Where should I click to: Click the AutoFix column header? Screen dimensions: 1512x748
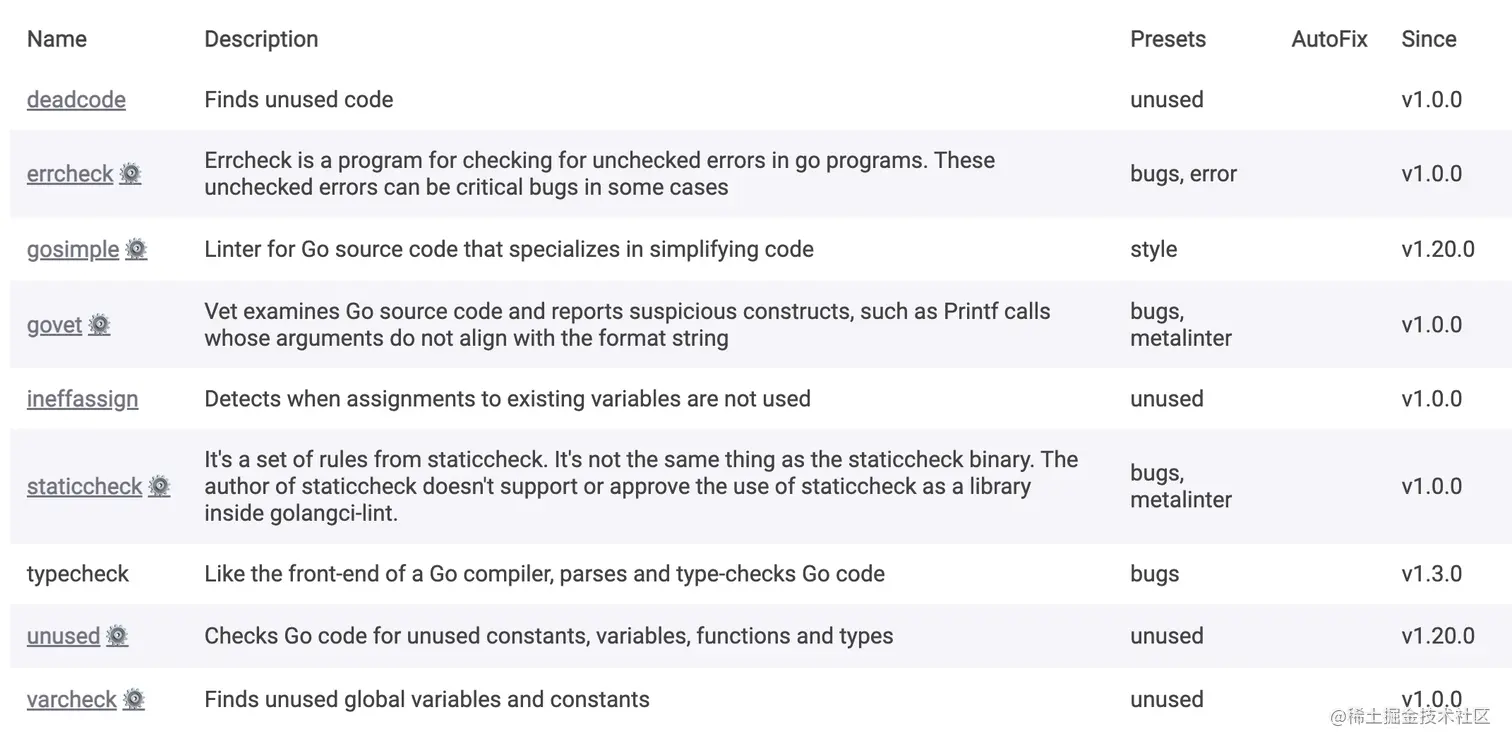click(1329, 39)
